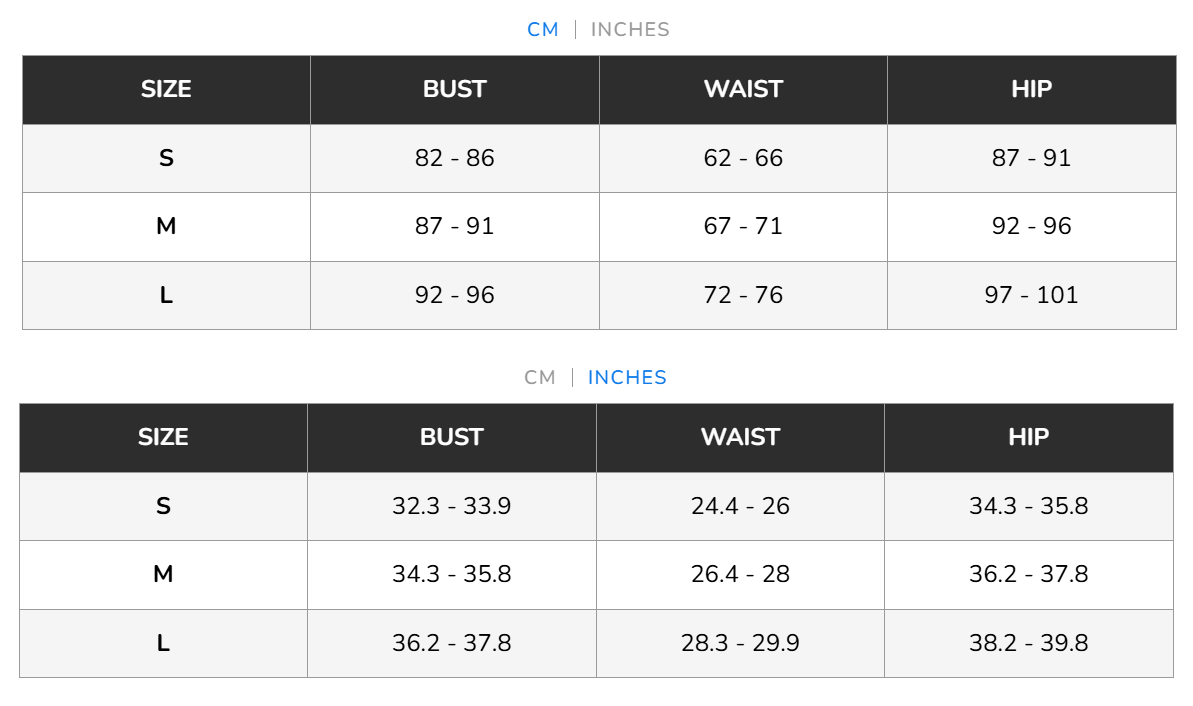Click the 62 - 66 waist measurement cell
1193x706 pixels.
743,158
